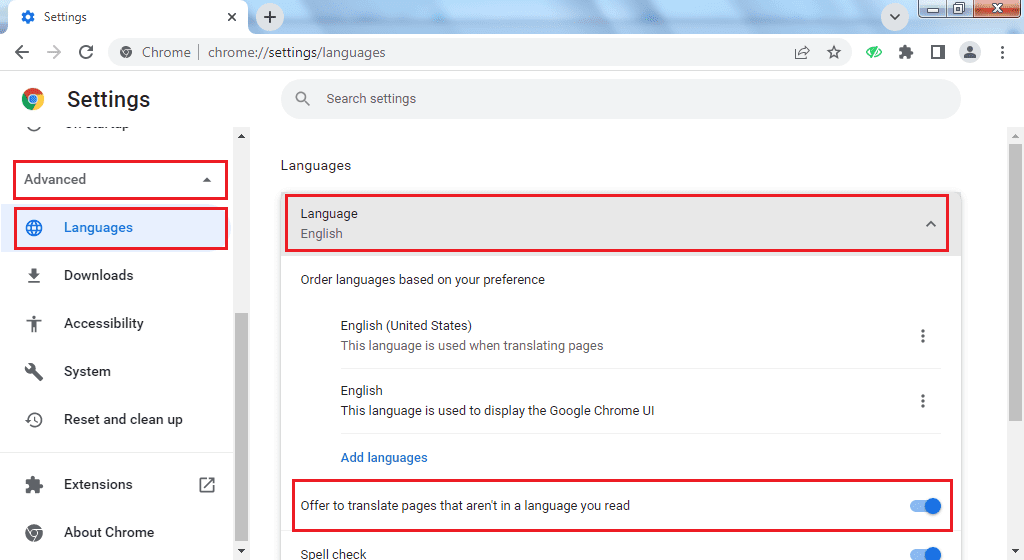Viewport: 1024px width, 560px height.
Task: Click the Accessibility person icon
Action: point(34,324)
